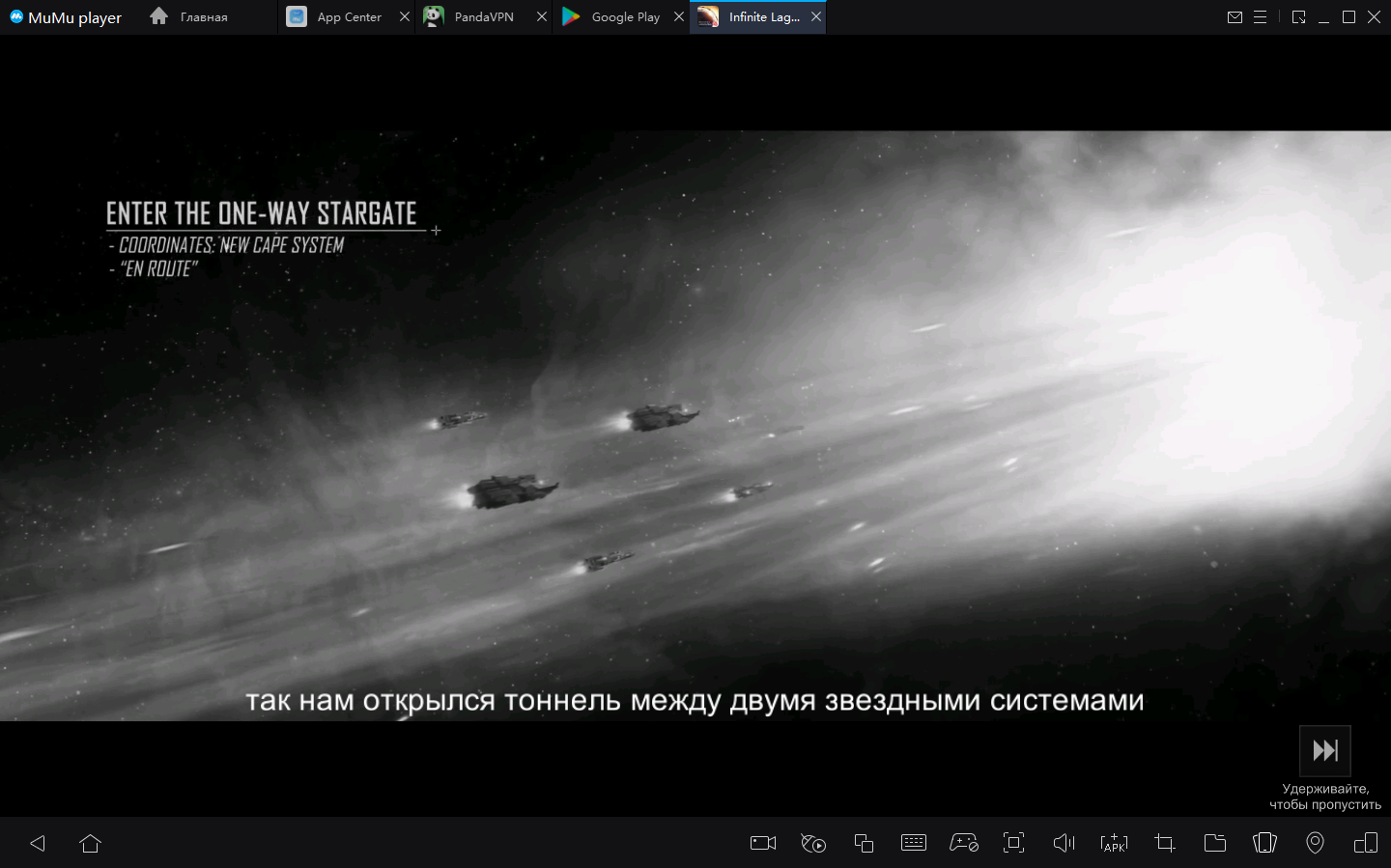Open the virtual location pin icon
The width and height of the screenshot is (1391, 868).
1315,843
